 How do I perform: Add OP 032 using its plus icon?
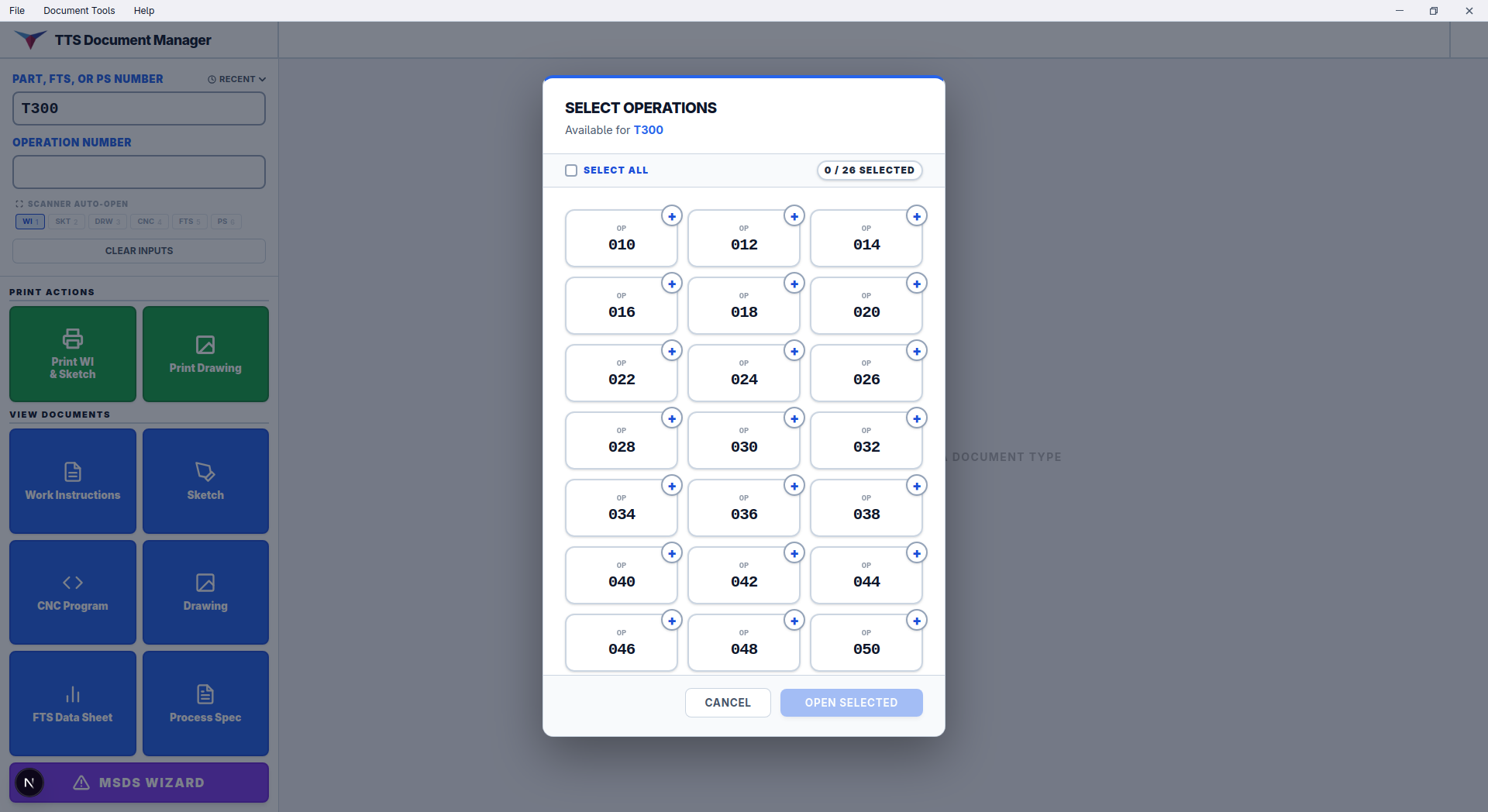pyautogui.click(x=917, y=418)
